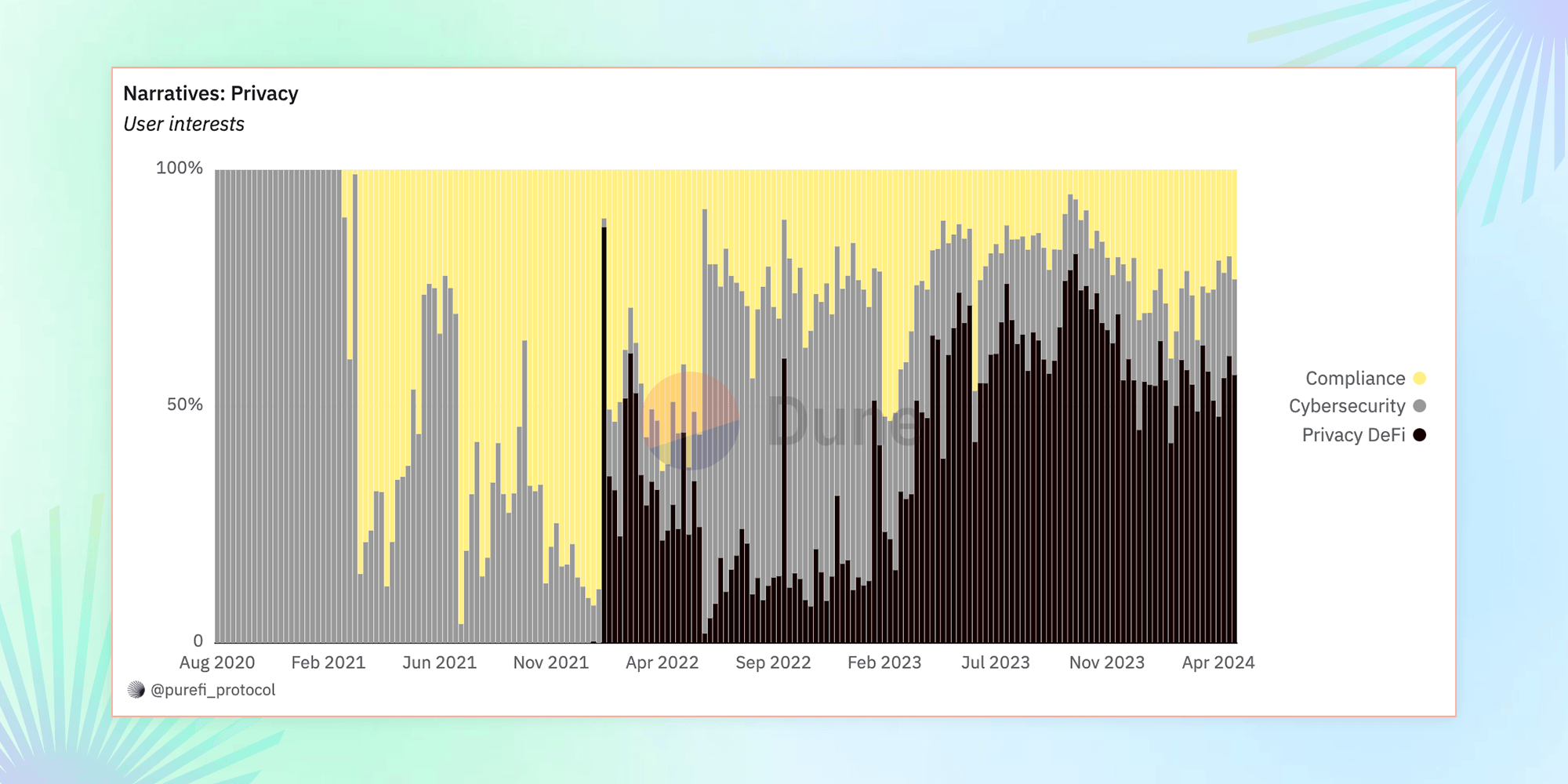This screenshot has width=1568, height=784.
Task: Select the 'Narratives: Privacy' chart title
Action: click(211, 94)
